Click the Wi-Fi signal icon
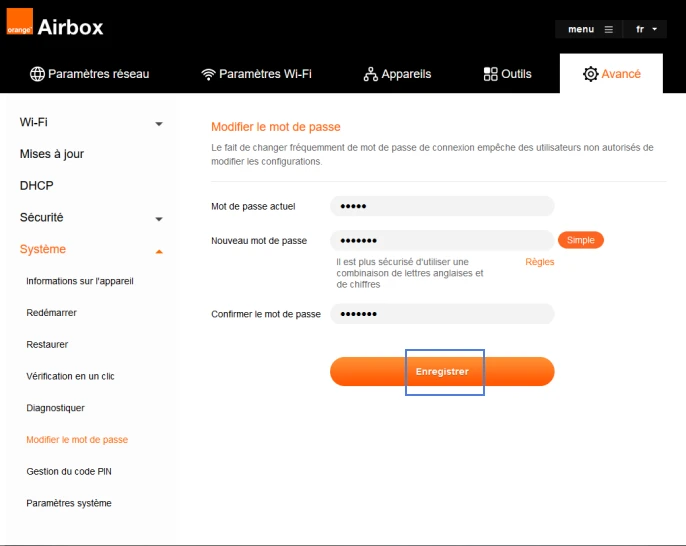This screenshot has height=546, width=686. [208, 74]
